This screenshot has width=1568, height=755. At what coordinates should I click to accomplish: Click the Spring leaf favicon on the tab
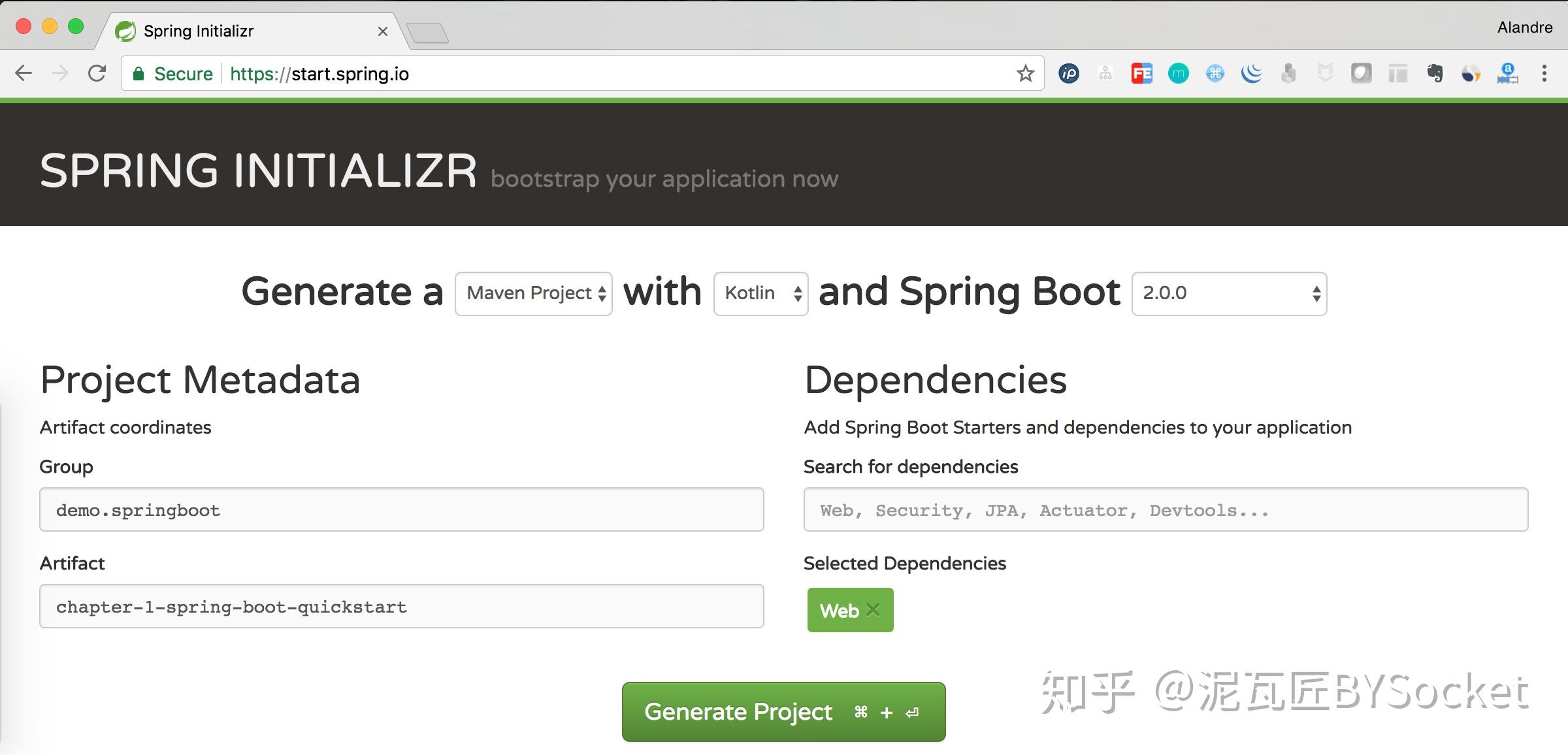(x=125, y=30)
